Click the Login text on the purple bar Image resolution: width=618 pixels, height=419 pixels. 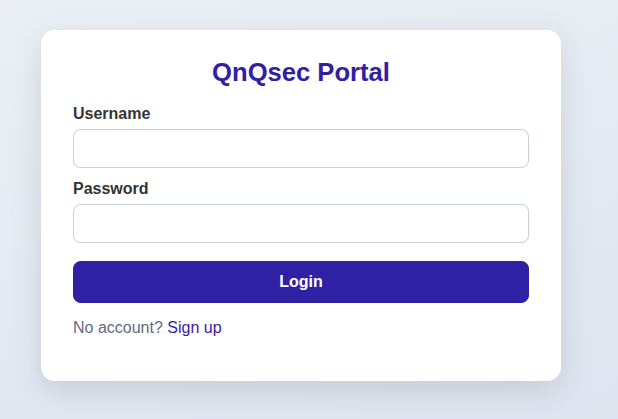pyautogui.click(x=300, y=282)
